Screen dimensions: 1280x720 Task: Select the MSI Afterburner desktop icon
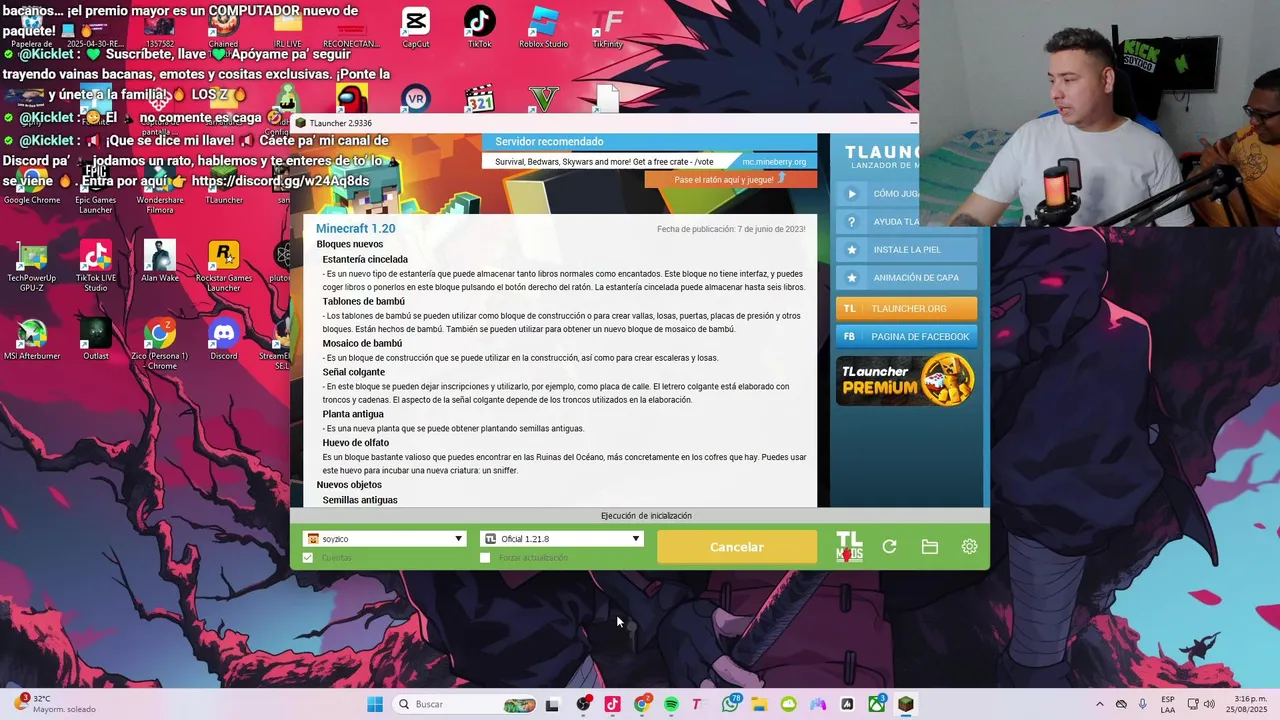32,339
